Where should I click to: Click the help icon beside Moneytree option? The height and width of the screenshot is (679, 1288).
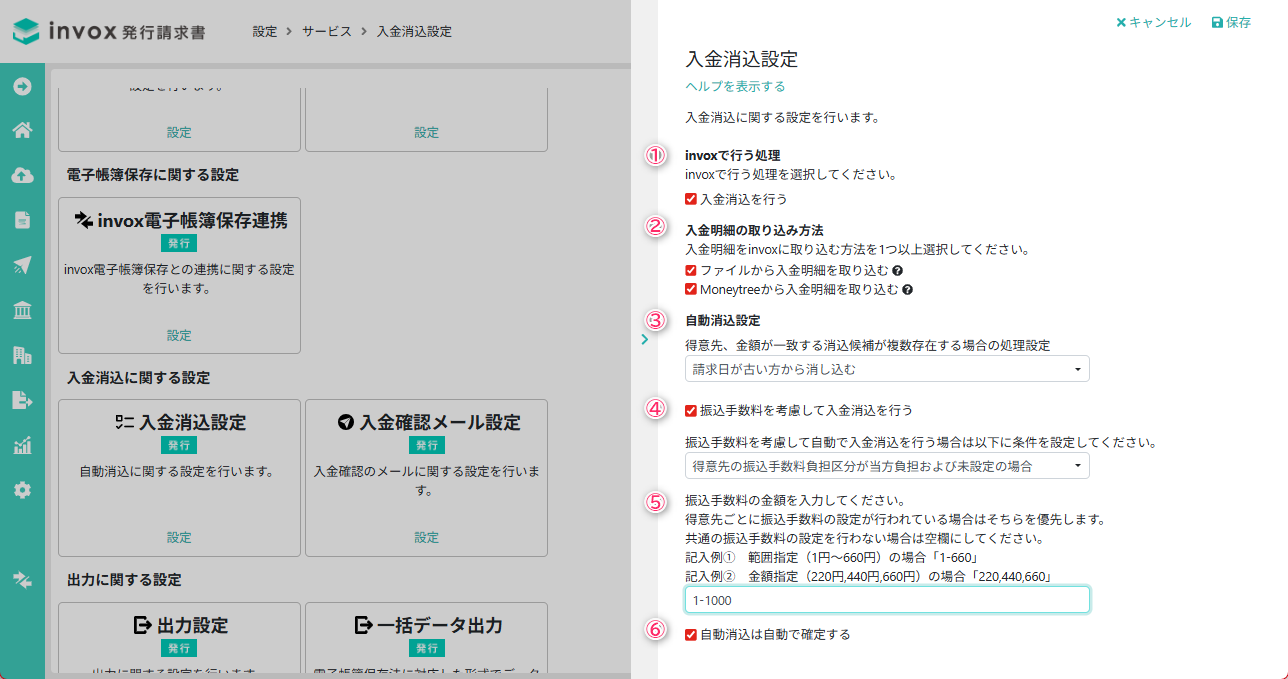(907, 290)
